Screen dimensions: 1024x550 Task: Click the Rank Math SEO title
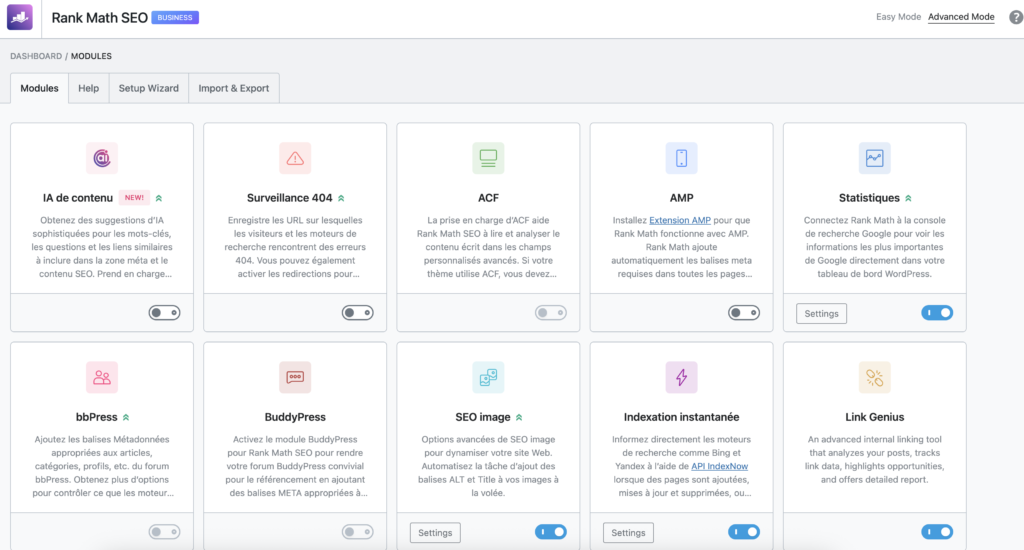click(99, 18)
